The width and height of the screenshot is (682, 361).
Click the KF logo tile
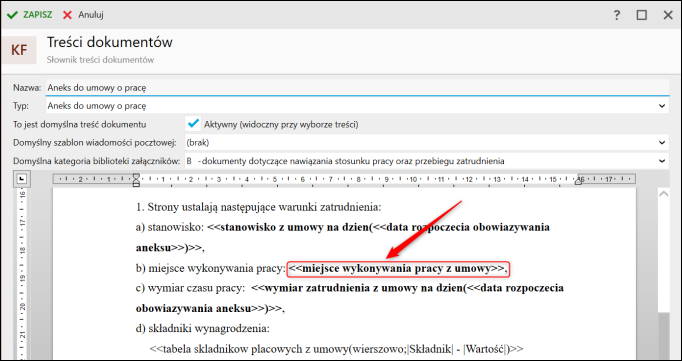tap(19, 50)
